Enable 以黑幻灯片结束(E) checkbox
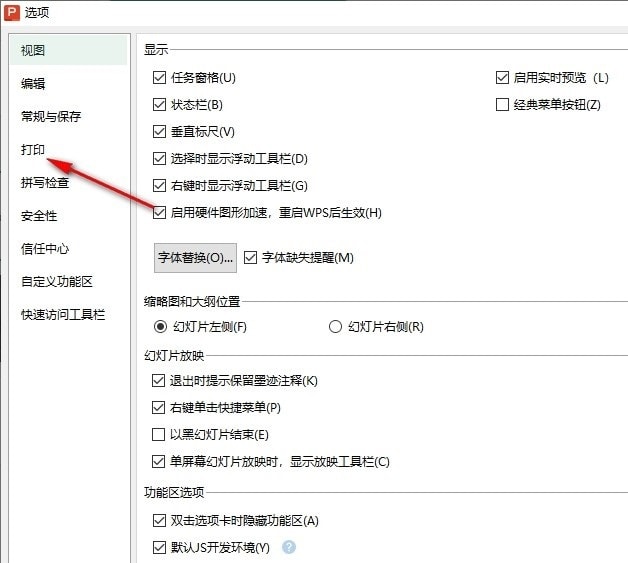The image size is (628, 563). [x=158, y=434]
